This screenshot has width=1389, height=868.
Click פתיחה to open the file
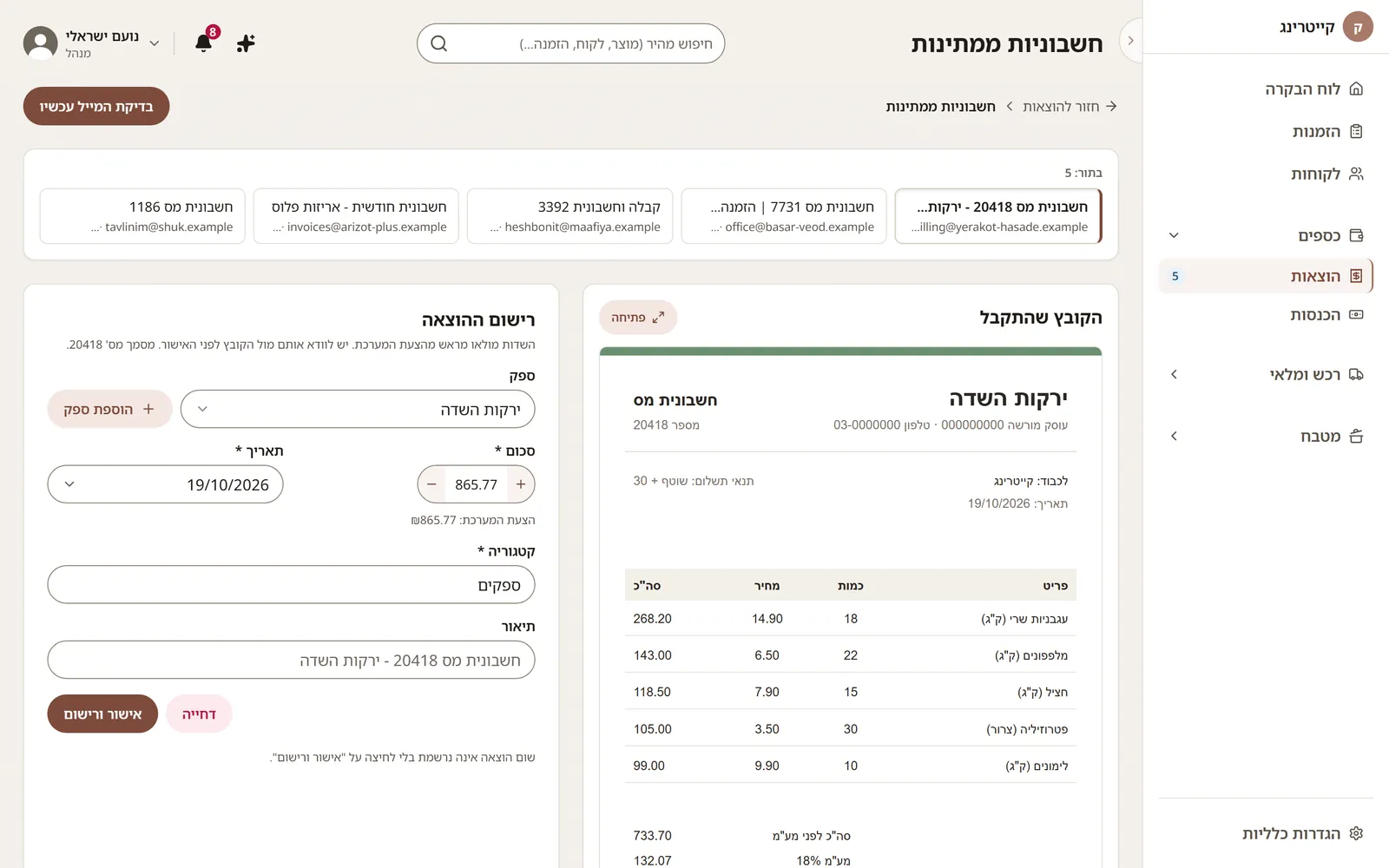pyautogui.click(x=638, y=318)
